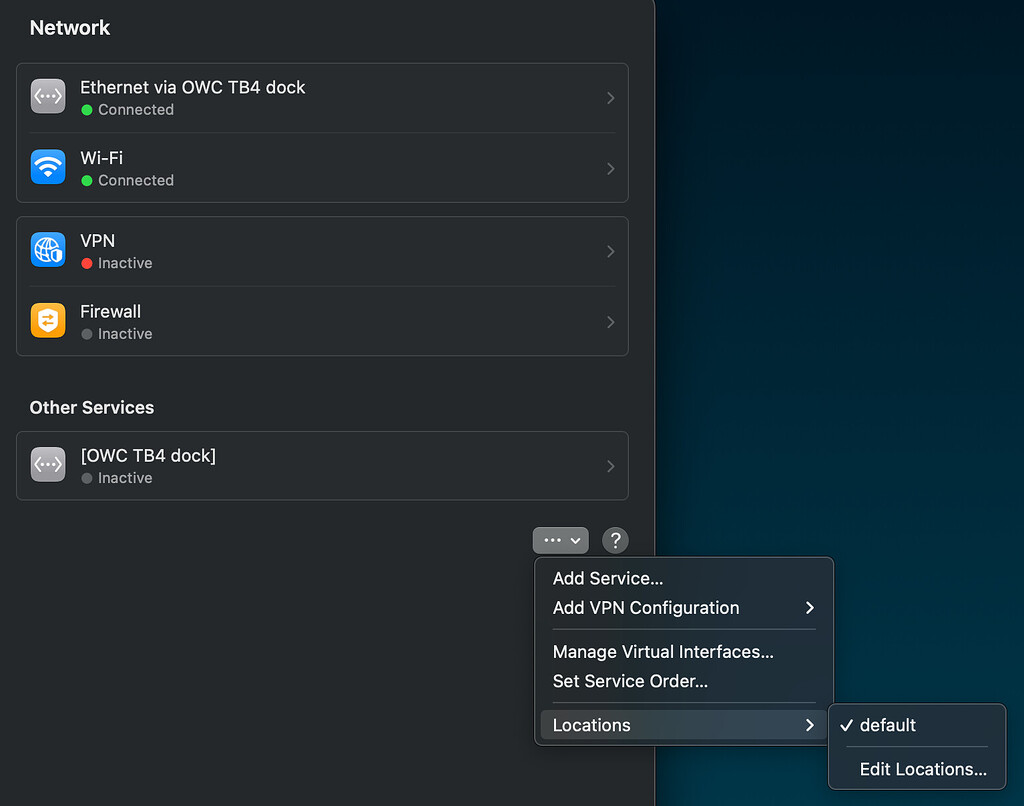Select the [OWC TB4 dock] adapter icon
The width and height of the screenshot is (1024, 806).
tap(47, 465)
